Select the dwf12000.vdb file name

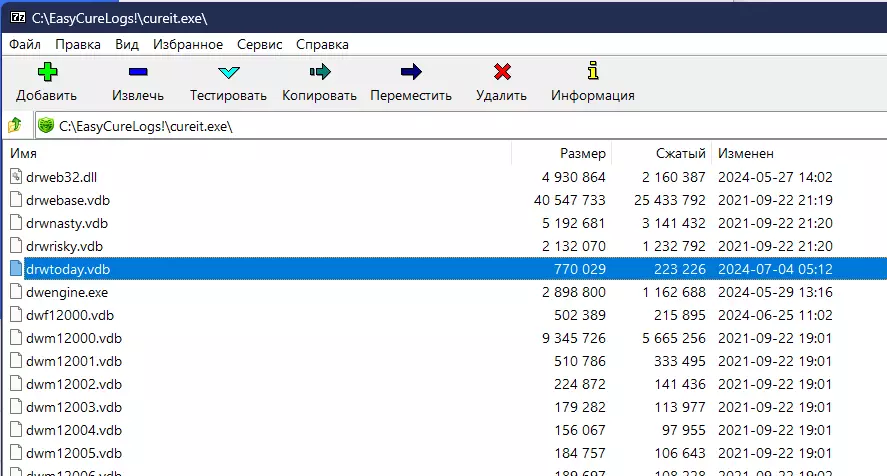[x=70, y=315]
